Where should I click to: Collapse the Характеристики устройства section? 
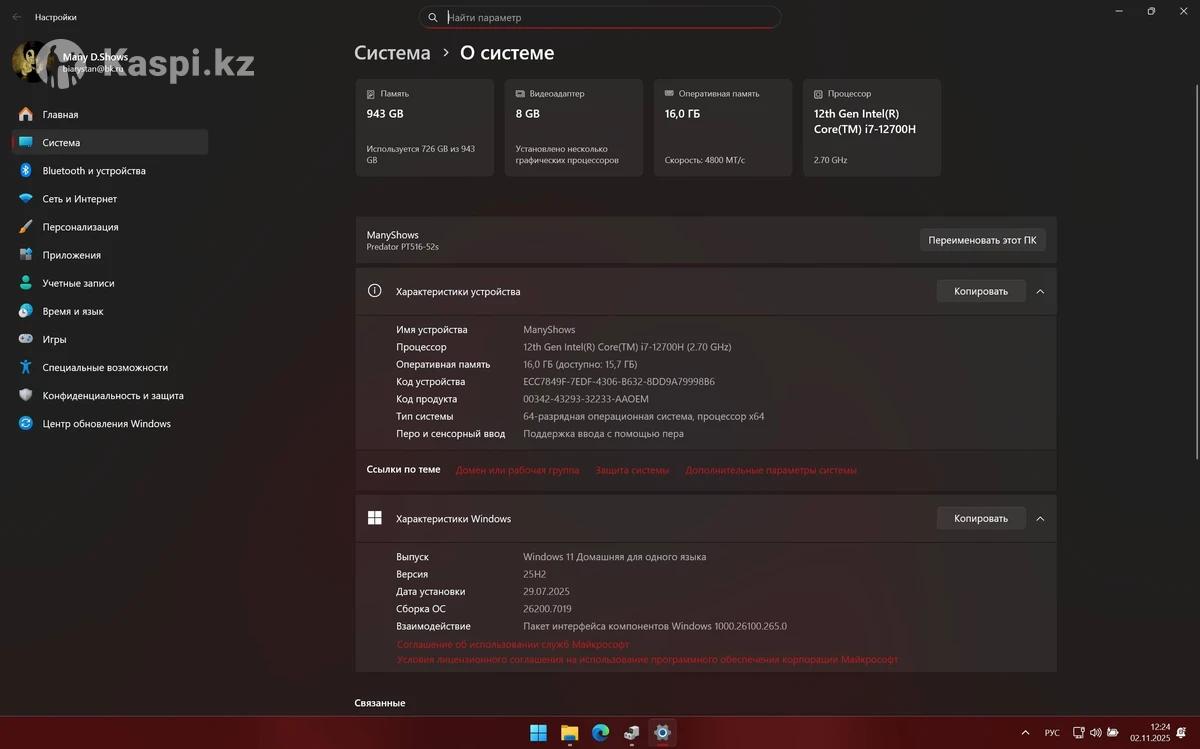1040,292
